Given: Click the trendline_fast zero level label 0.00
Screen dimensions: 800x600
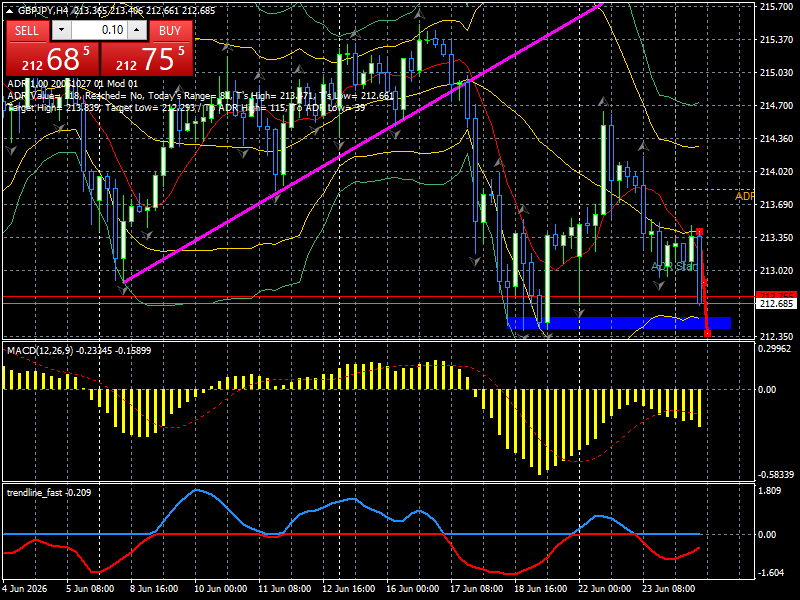Looking at the screenshot, I should pos(767,535).
